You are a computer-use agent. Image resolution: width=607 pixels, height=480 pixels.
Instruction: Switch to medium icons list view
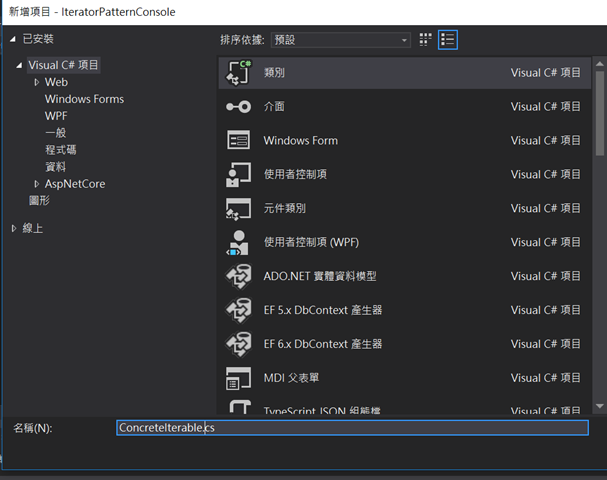448,39
